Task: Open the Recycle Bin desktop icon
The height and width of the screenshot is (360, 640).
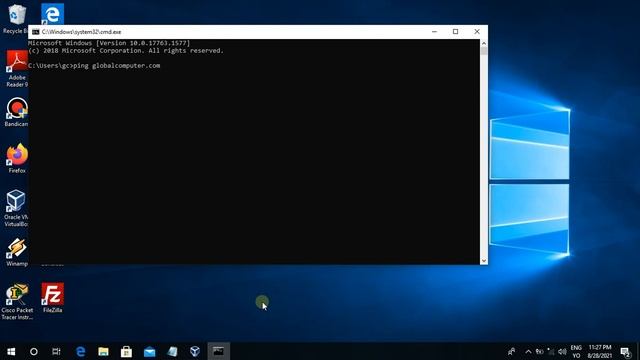Action: [x=16, y=16]
